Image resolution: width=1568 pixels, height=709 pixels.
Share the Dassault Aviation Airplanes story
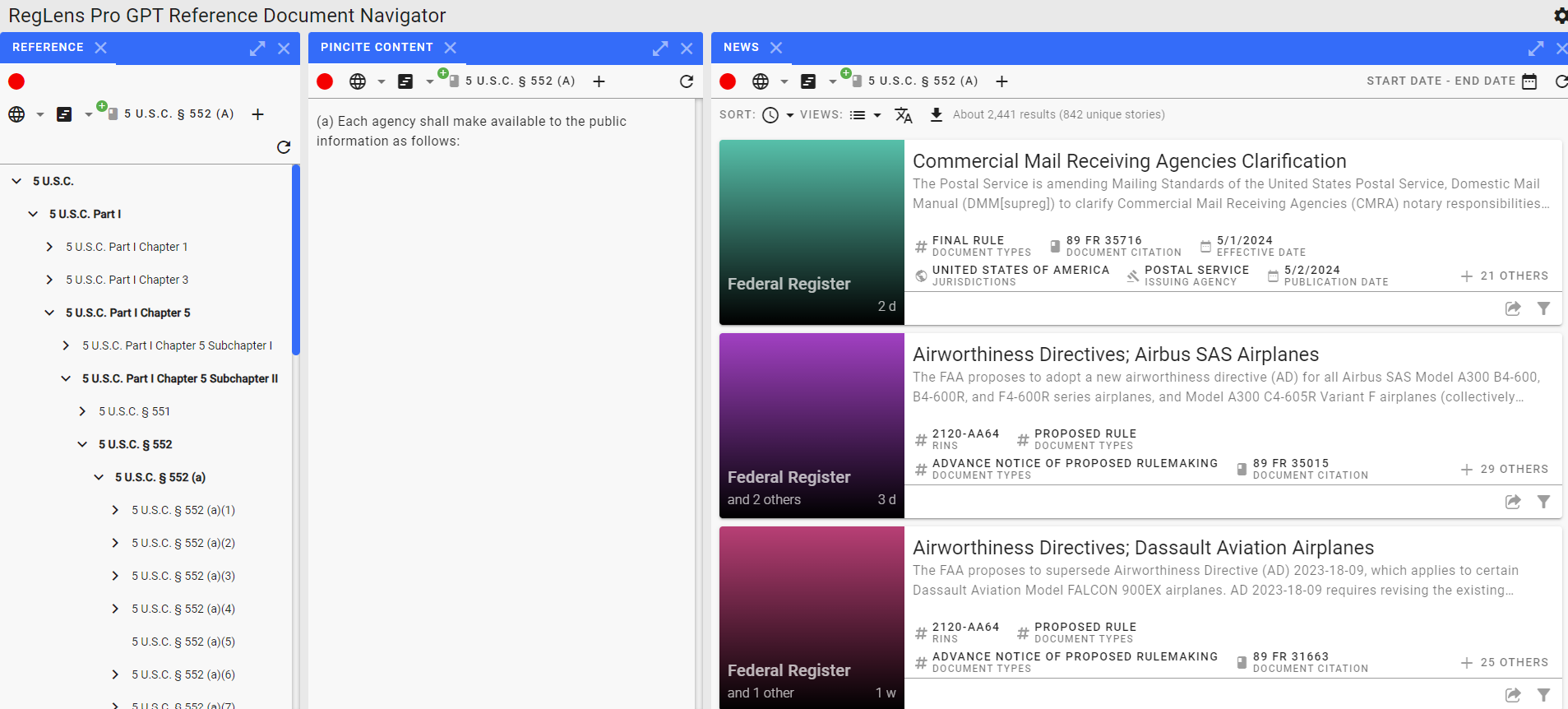pos(1513,695)
